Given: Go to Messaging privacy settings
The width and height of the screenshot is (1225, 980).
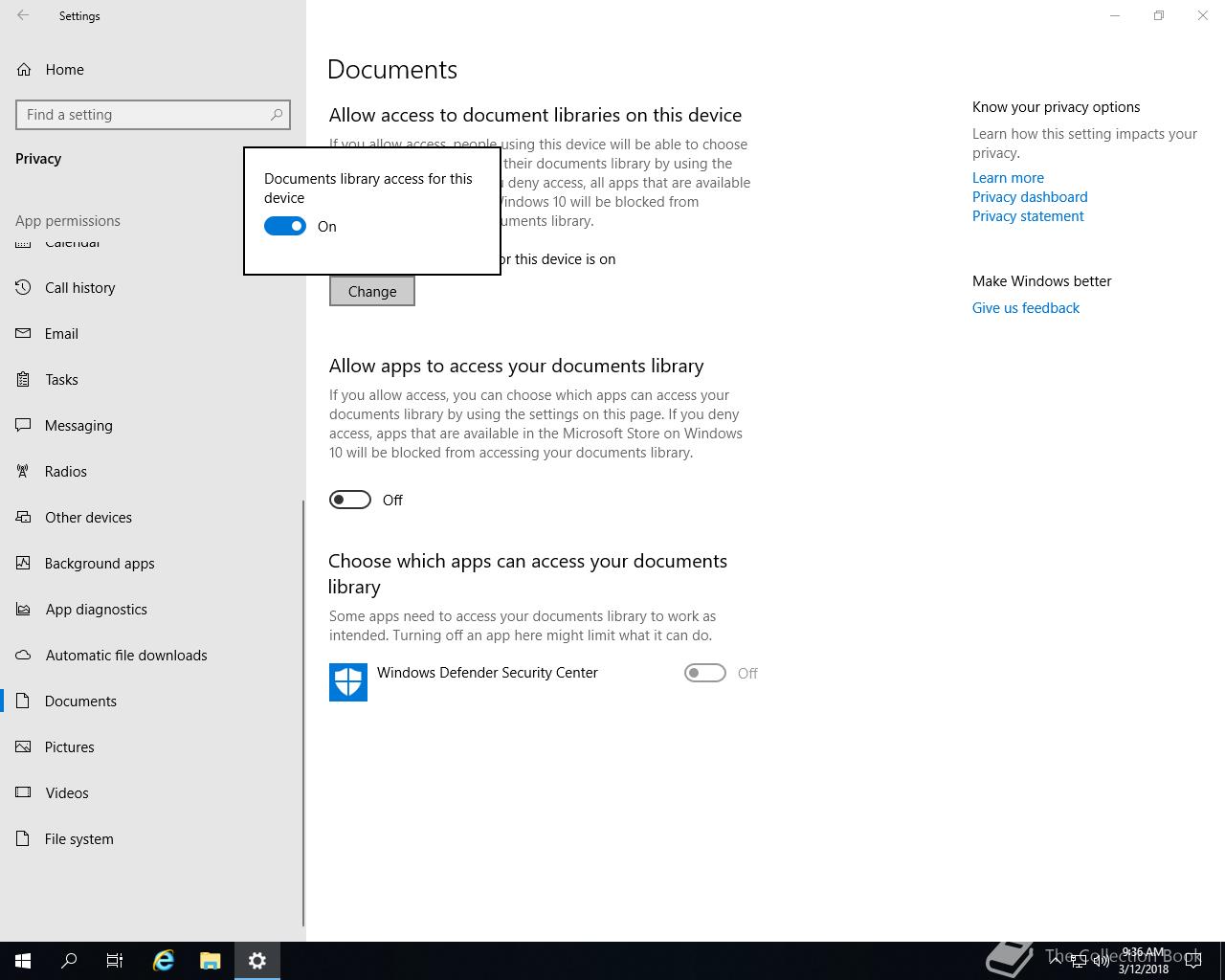Looking at the screenshot, I should [x=78, y=426].
